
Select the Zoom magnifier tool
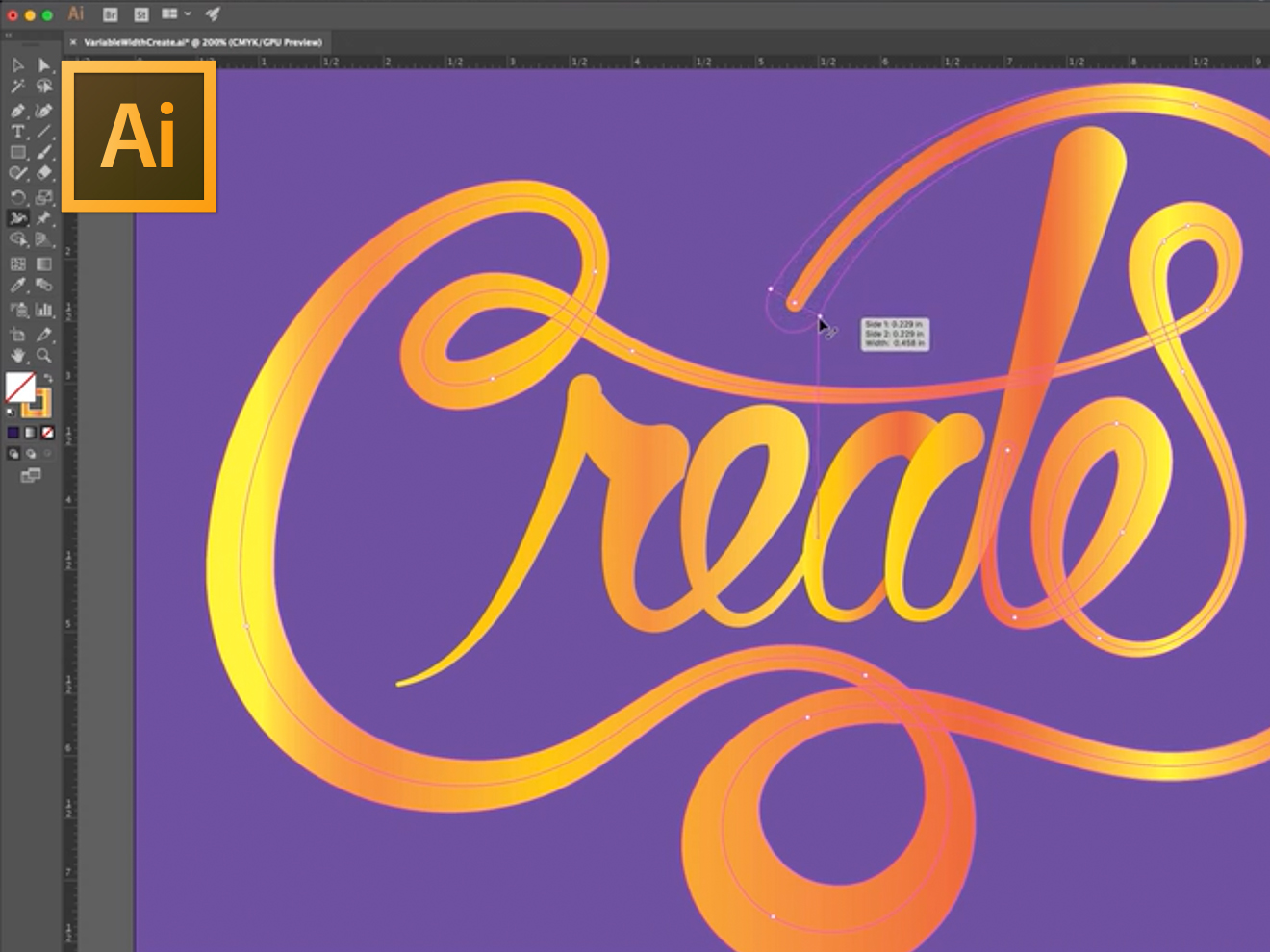(44, 356)
